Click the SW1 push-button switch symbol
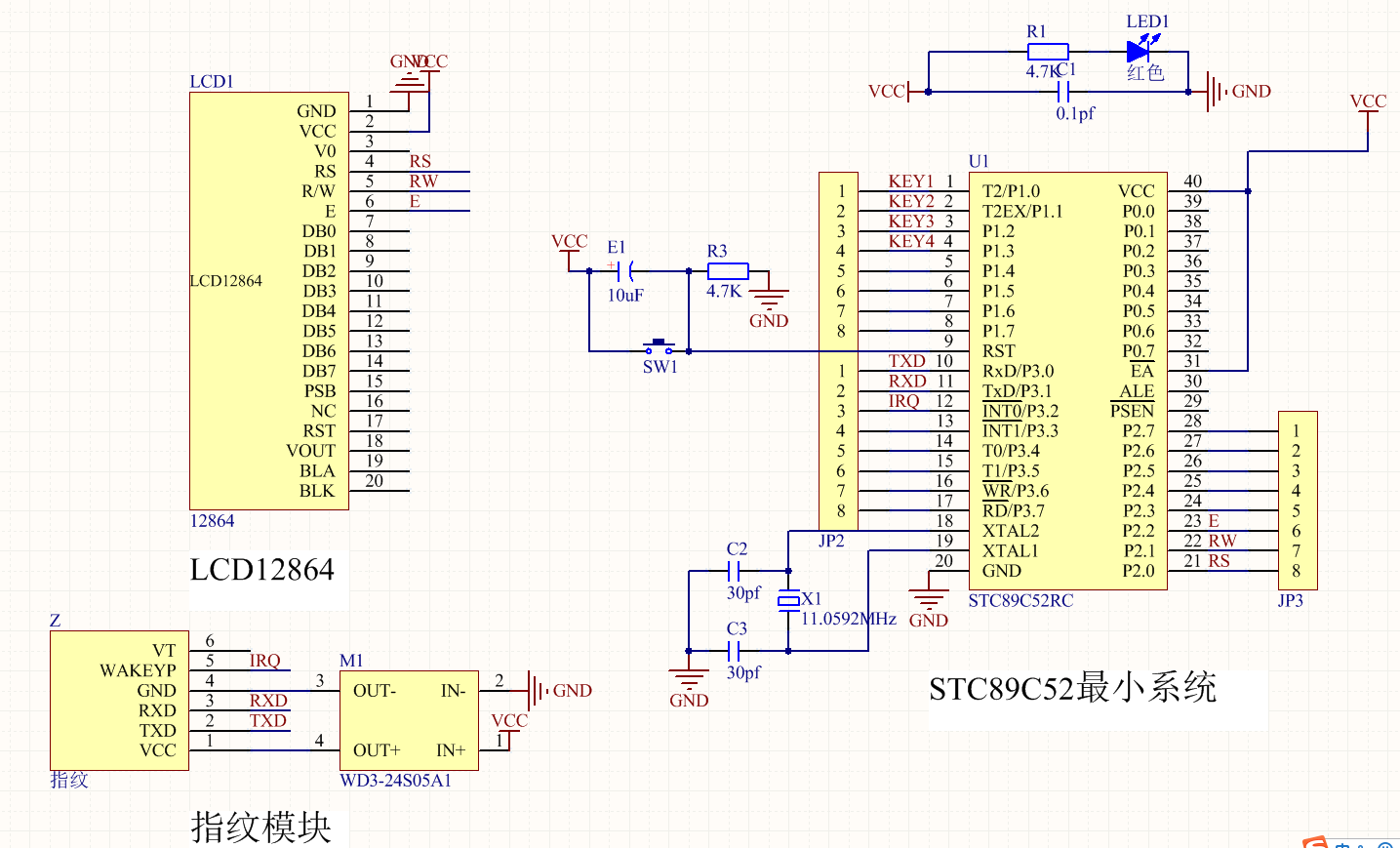Screen dimensions: 1400x848 pyautogui.click(x=660, y=346)
